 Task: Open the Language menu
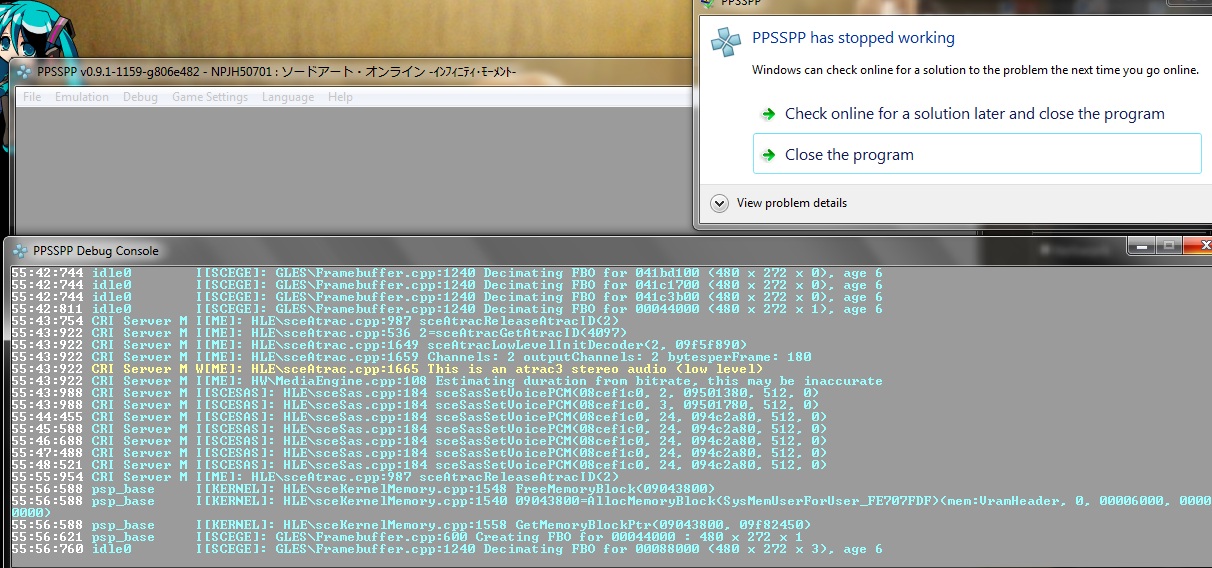(288, 97)
